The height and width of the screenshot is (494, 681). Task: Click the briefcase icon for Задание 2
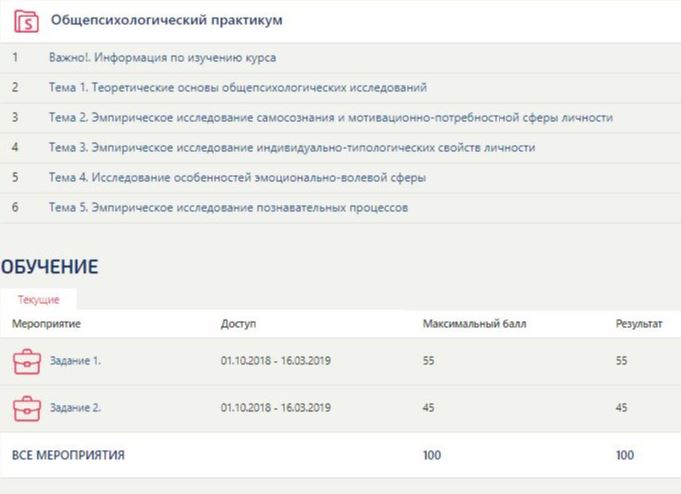click(x=26, y=408)
